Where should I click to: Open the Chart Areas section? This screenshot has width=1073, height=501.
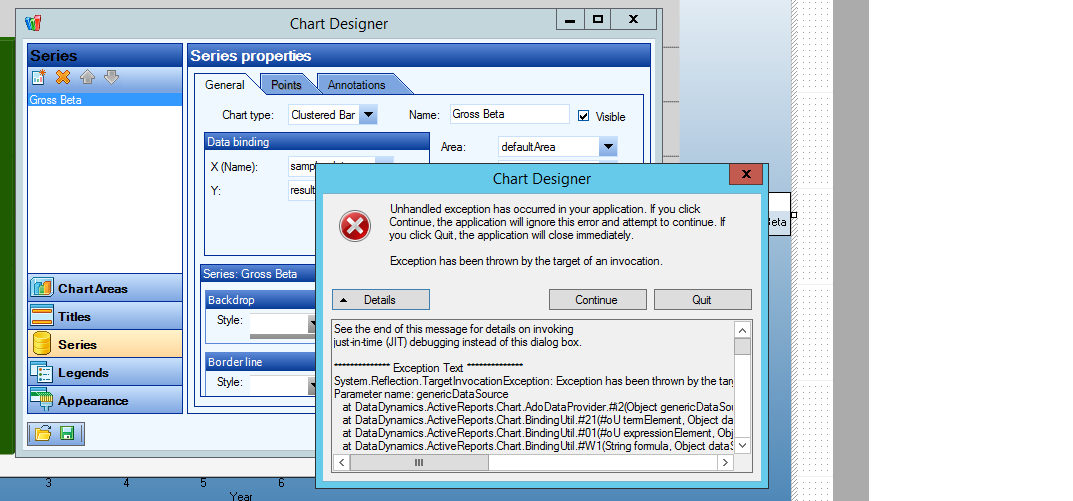[x=105, y=288]
